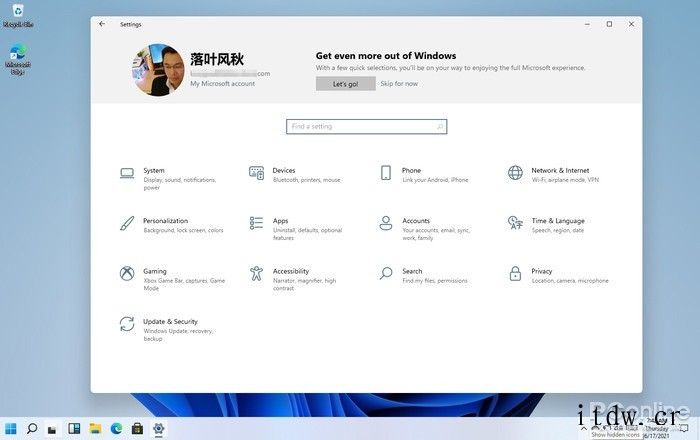Image resolution: width=700 pixels, height=440 pixels.
Task: Open the Apps settings category
Action: tap(280, 221)
